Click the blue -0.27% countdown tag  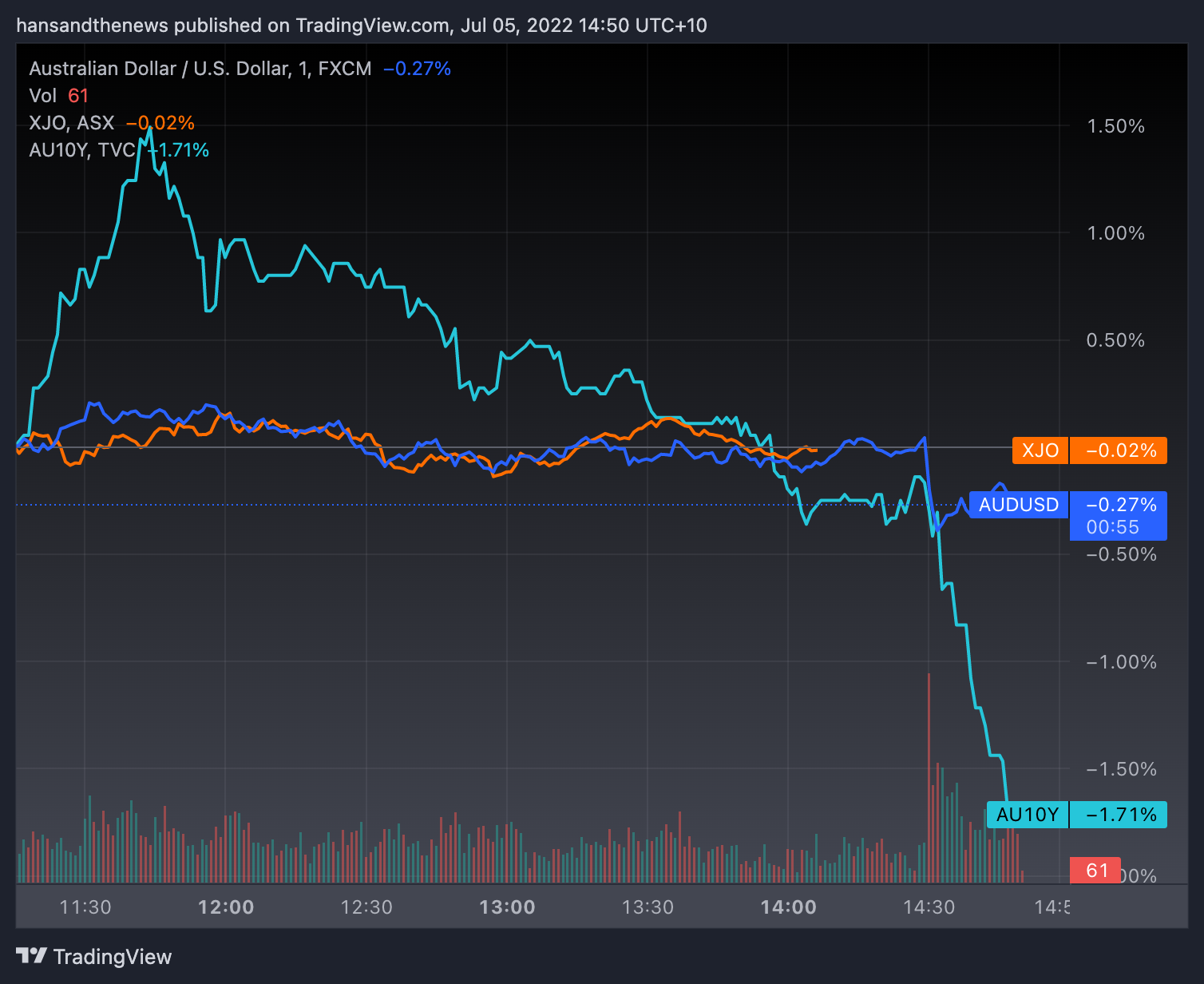tap(1118, 516)
